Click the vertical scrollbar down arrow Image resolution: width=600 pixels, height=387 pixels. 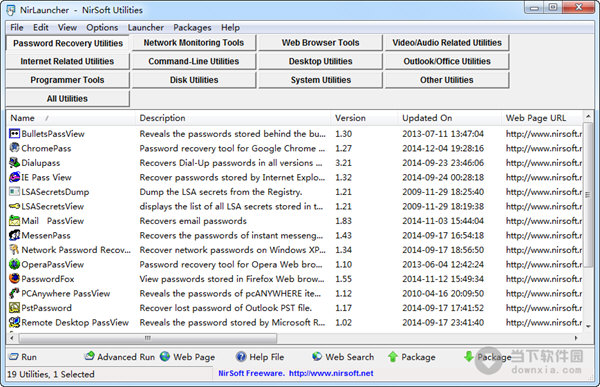(588, 327)
